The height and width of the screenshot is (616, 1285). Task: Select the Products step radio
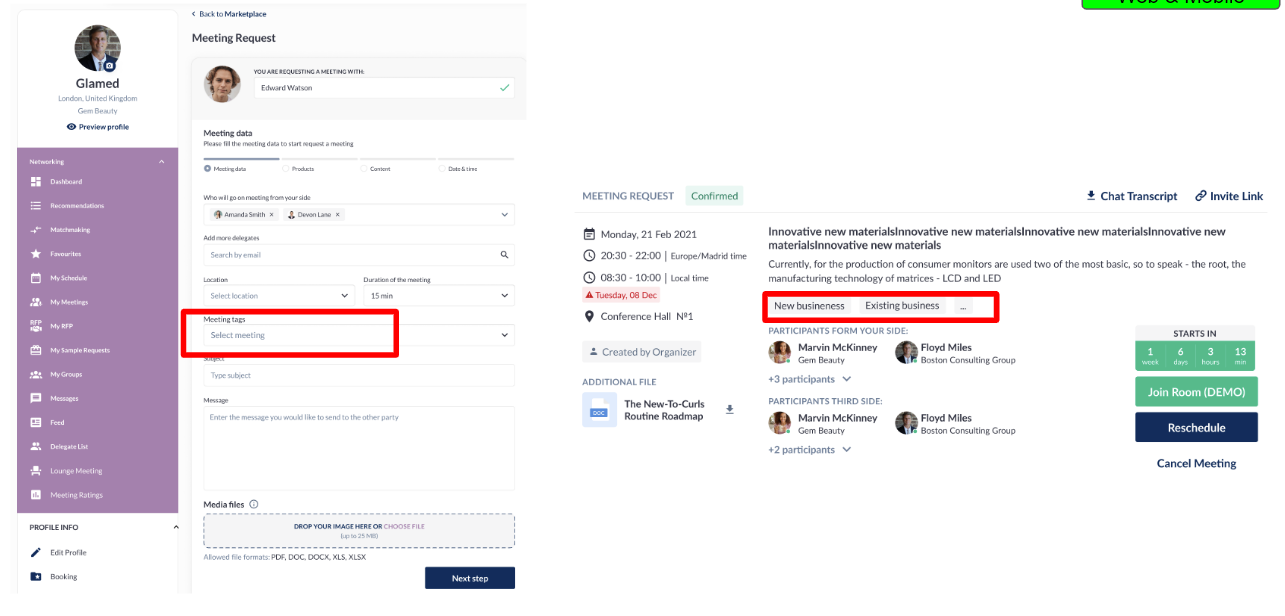click(x=285, y=169)
